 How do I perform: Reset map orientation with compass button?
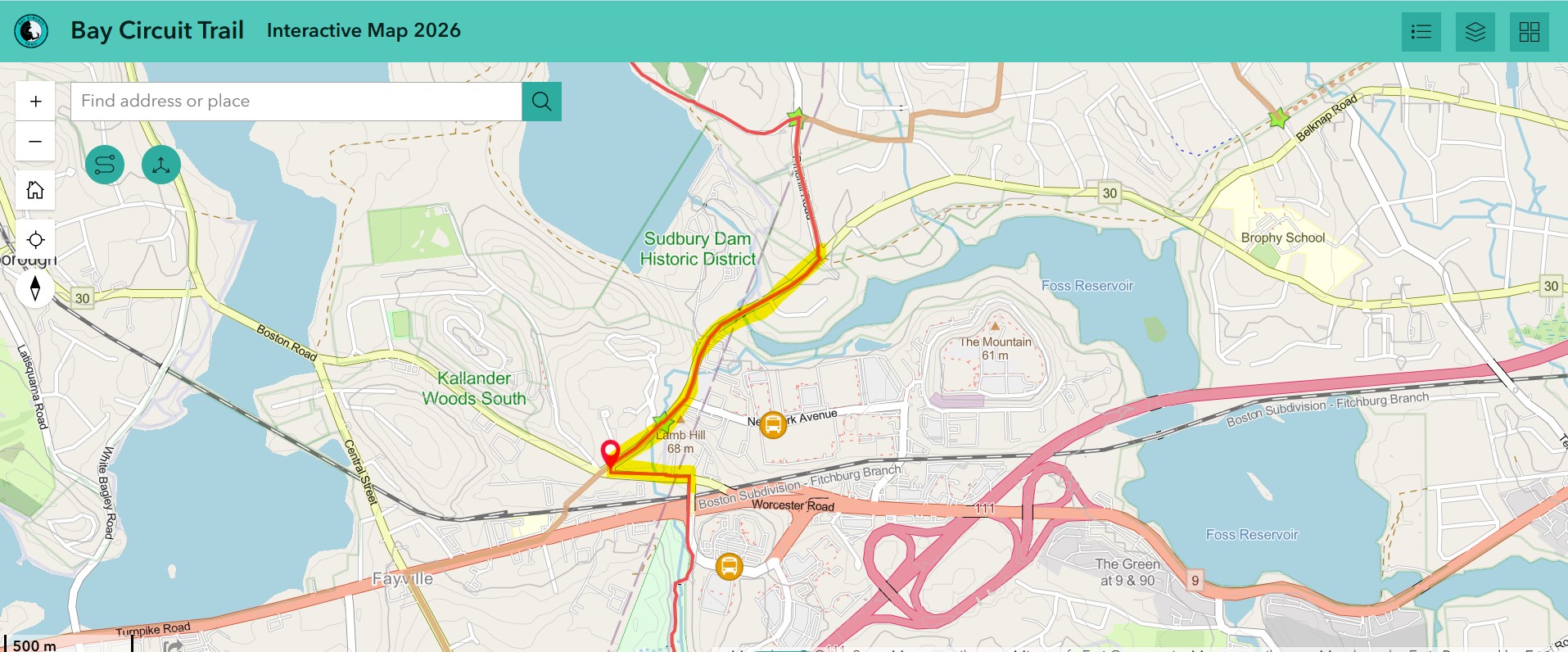[x=35, y=288]
